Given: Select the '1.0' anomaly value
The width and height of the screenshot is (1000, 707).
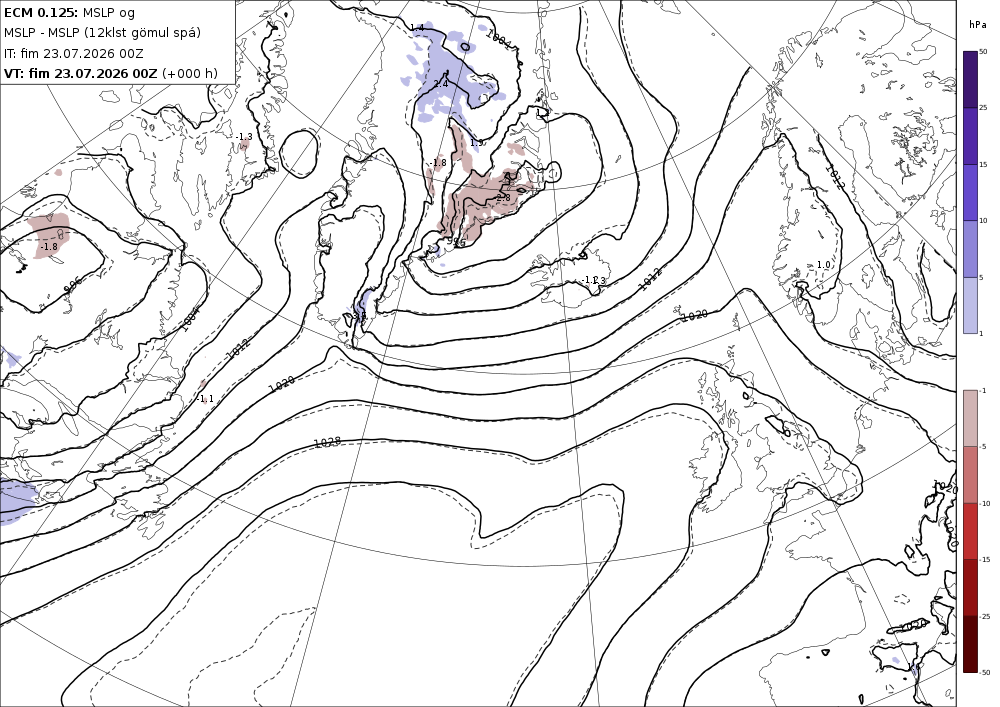Looking at the screenshot, I should click(x=823, y=265).
